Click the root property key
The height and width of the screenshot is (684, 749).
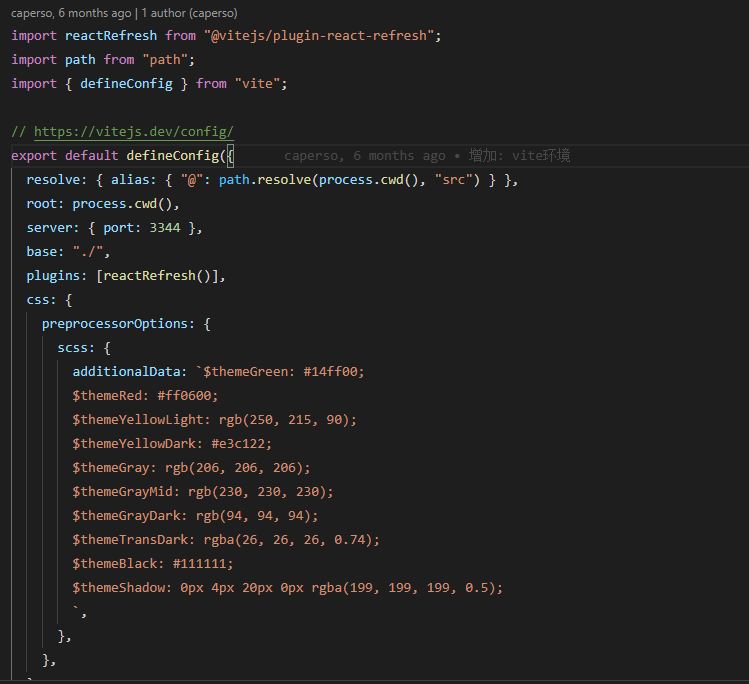[x=42, y=203]
